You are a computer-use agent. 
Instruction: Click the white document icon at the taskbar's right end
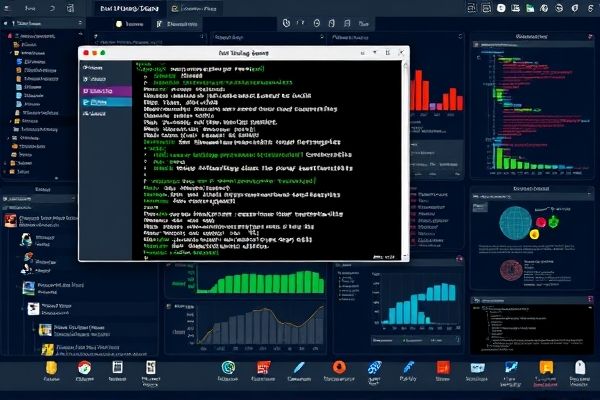click(578, 370)
